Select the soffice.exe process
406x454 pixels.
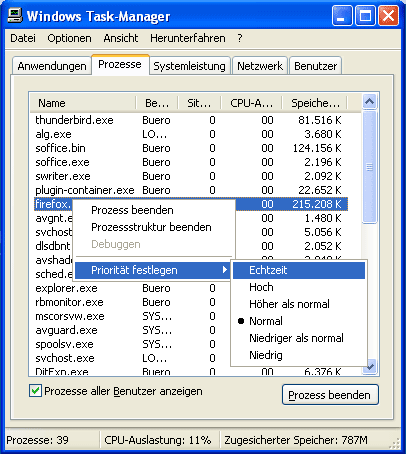click(x=191, y=162)
